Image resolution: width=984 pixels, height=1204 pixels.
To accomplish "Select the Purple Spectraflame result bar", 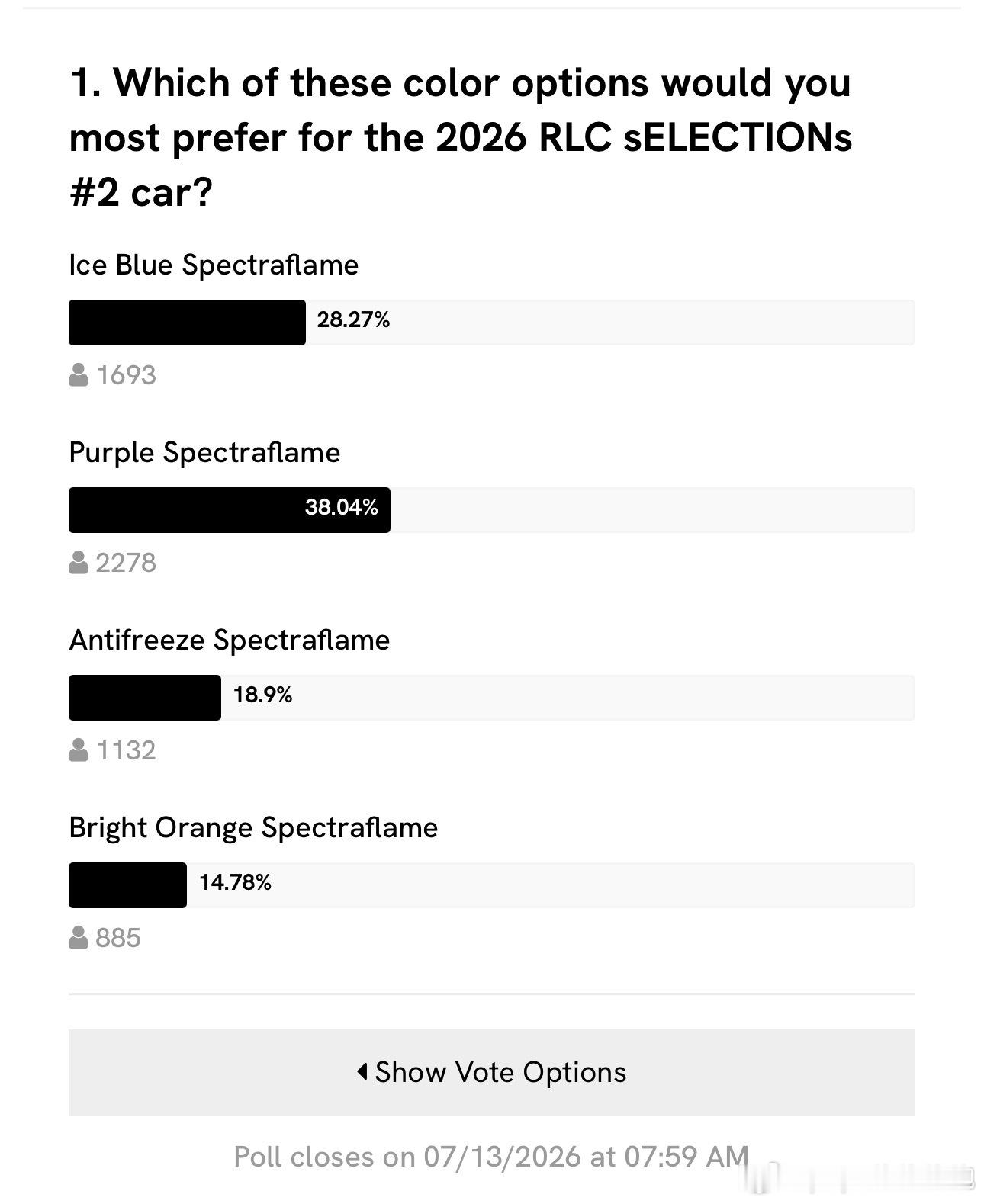I will coord(492,510).
